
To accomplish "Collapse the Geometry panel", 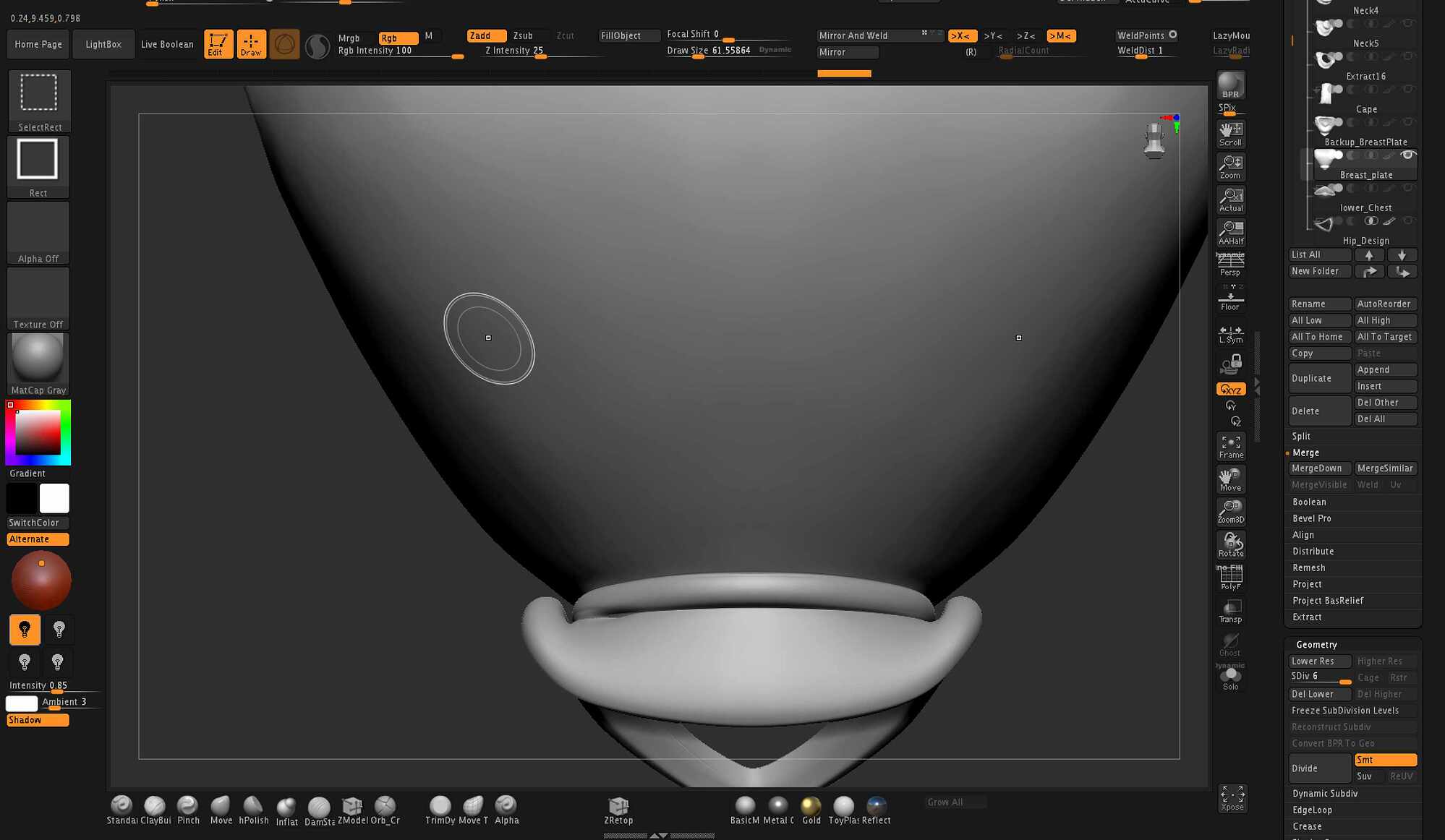I will [1316, 644].
